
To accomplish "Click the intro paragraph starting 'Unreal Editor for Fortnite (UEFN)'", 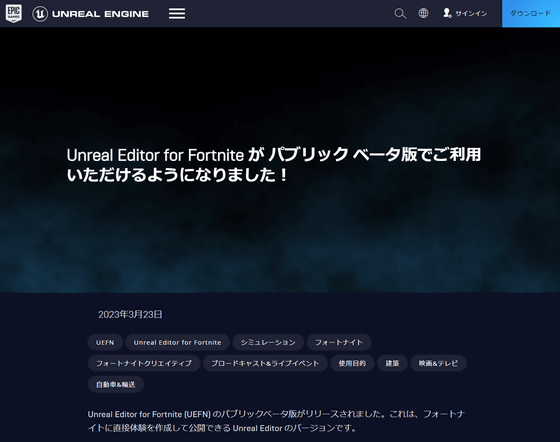I will pyautogui.click(x=276, y=421).
